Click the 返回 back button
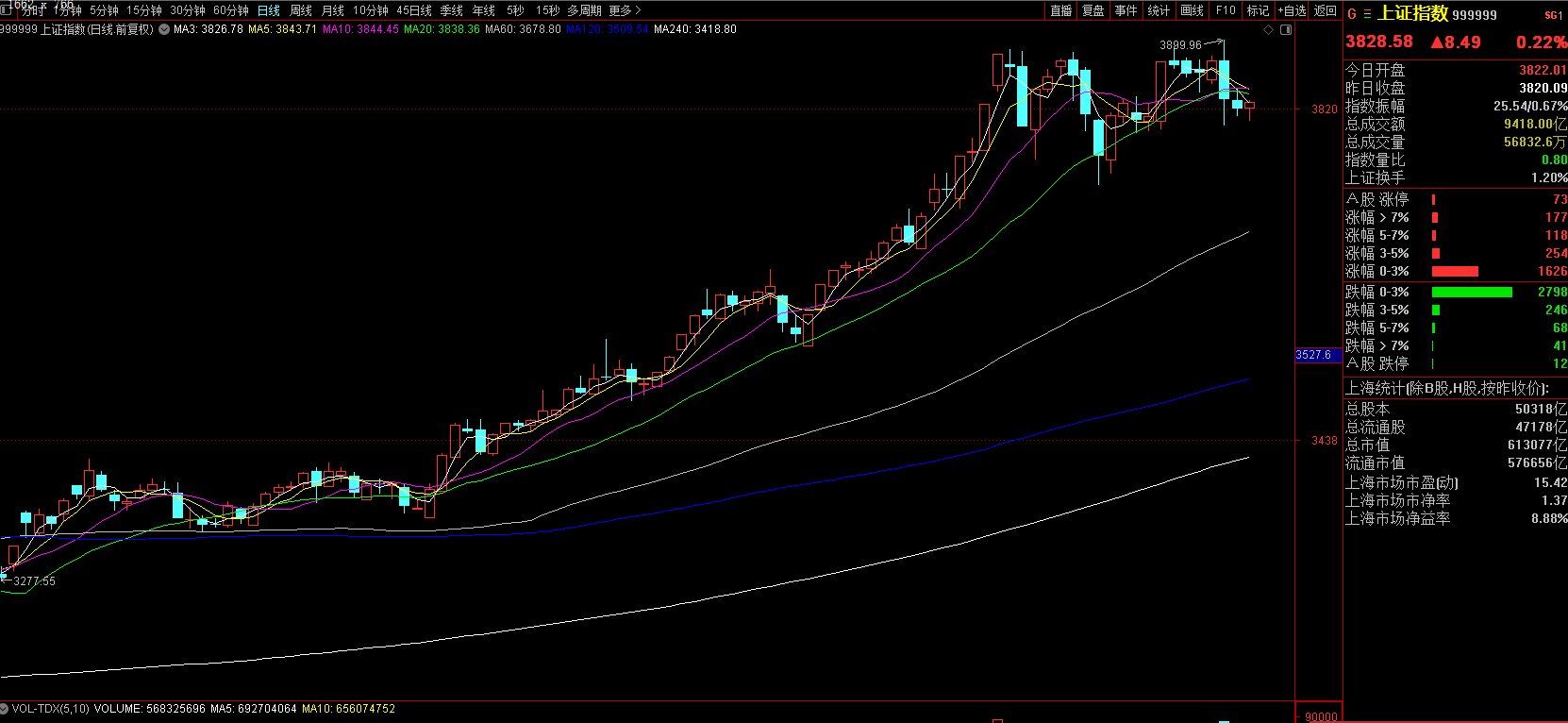Screen dimensions: 1568x723 coord(1326,10)
